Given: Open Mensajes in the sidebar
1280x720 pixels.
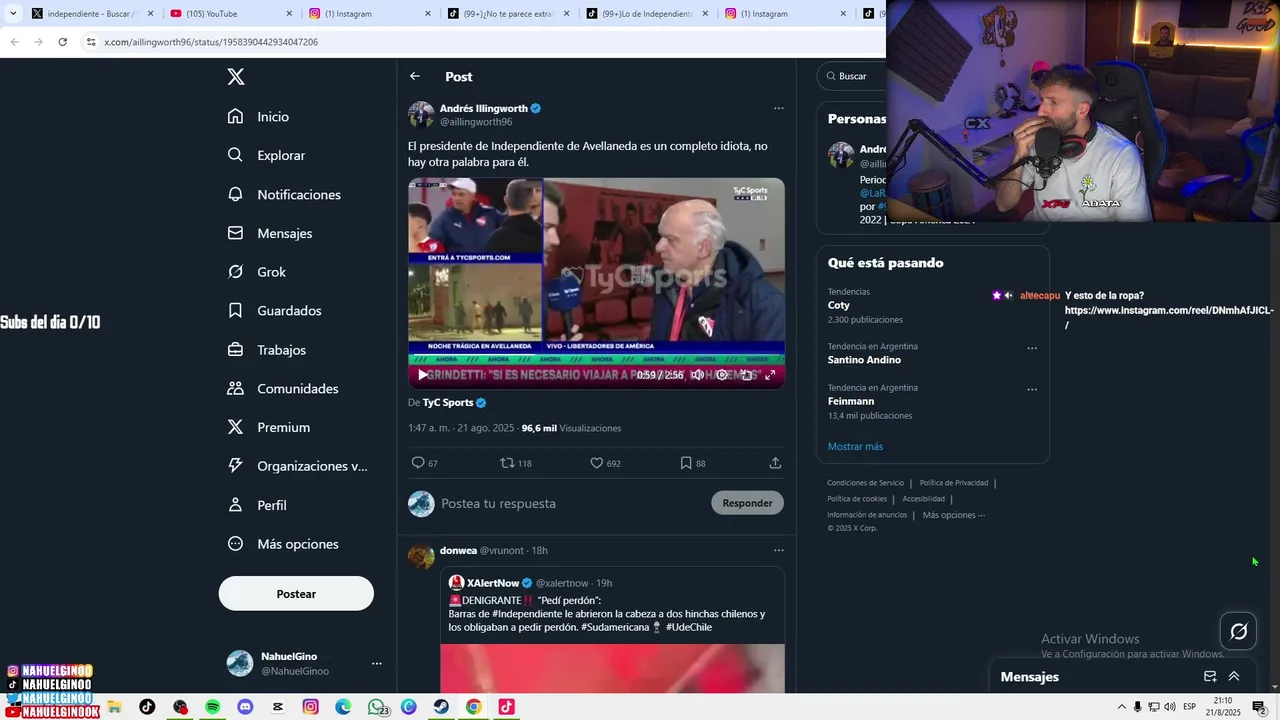Looking at the screenshot, I should point(270,233).
